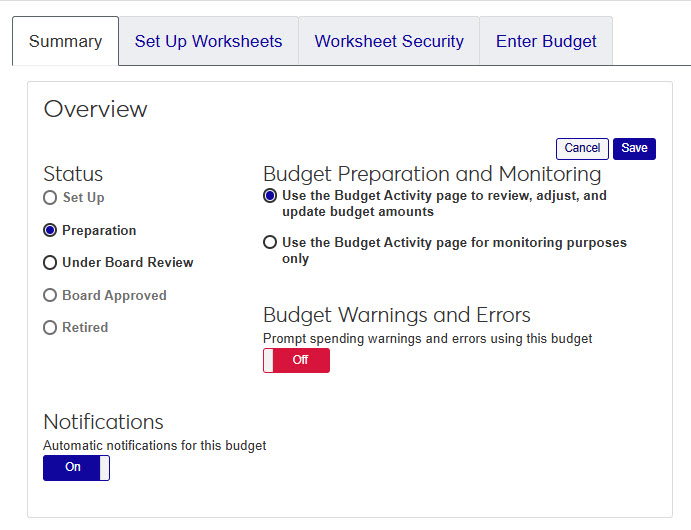Open the Enter Budget tab
Screen dimensions: 691x530
546,41
